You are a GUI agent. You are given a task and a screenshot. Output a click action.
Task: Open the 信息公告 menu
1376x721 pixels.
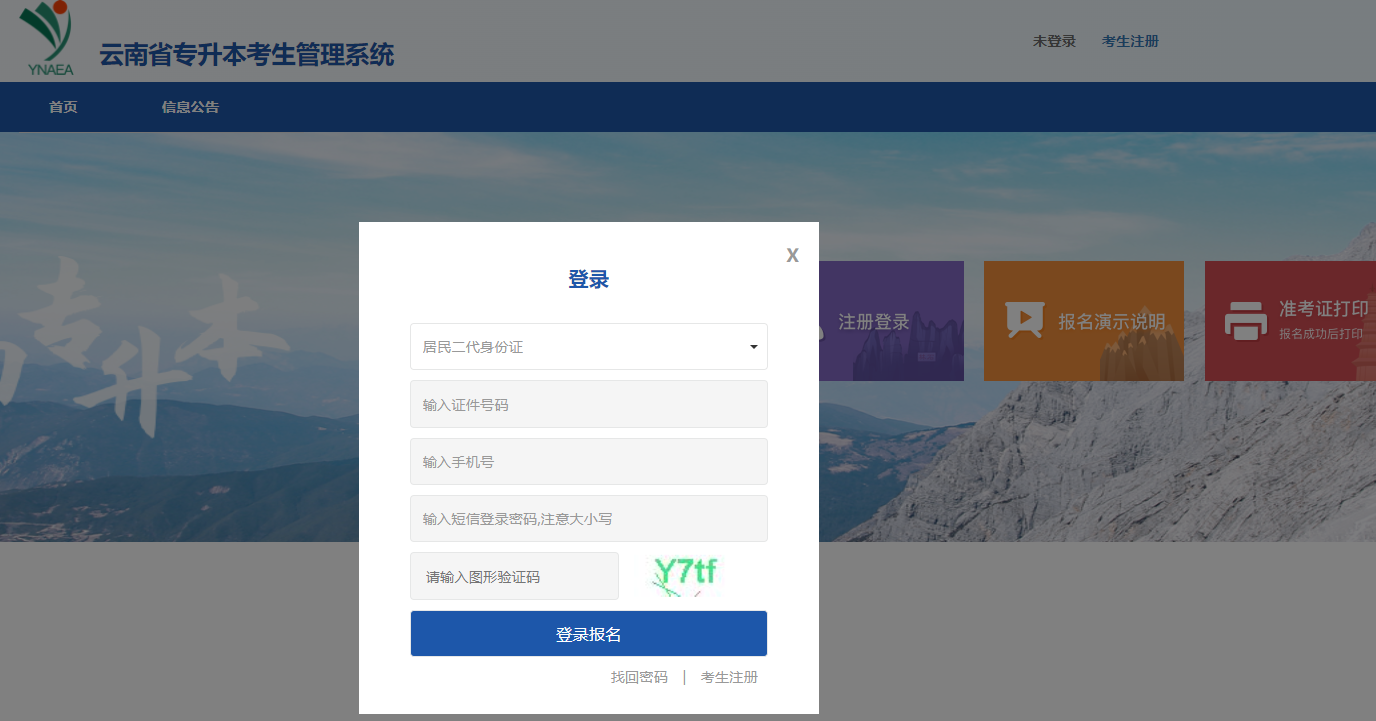pyautogui.click(x=190, y=106)
